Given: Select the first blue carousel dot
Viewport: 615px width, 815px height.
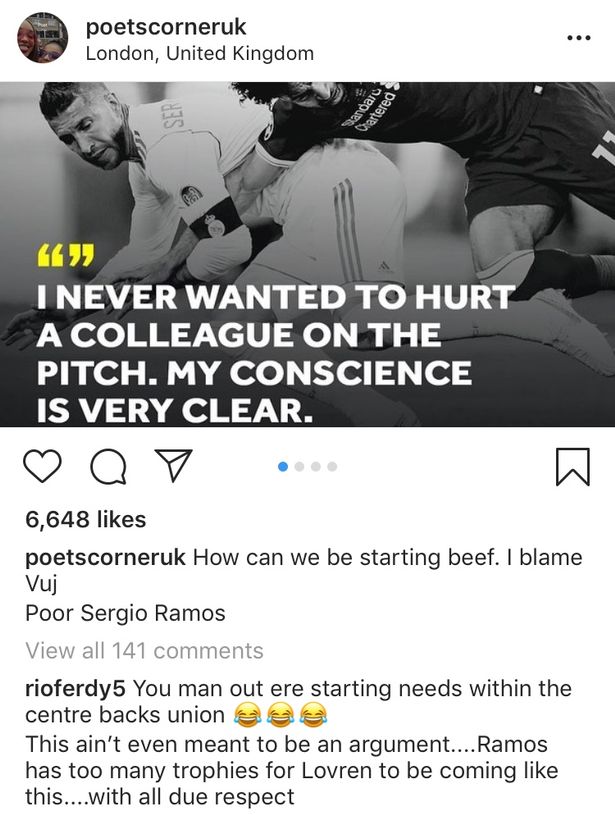Looking at the screenshot, I should (284, 466).
